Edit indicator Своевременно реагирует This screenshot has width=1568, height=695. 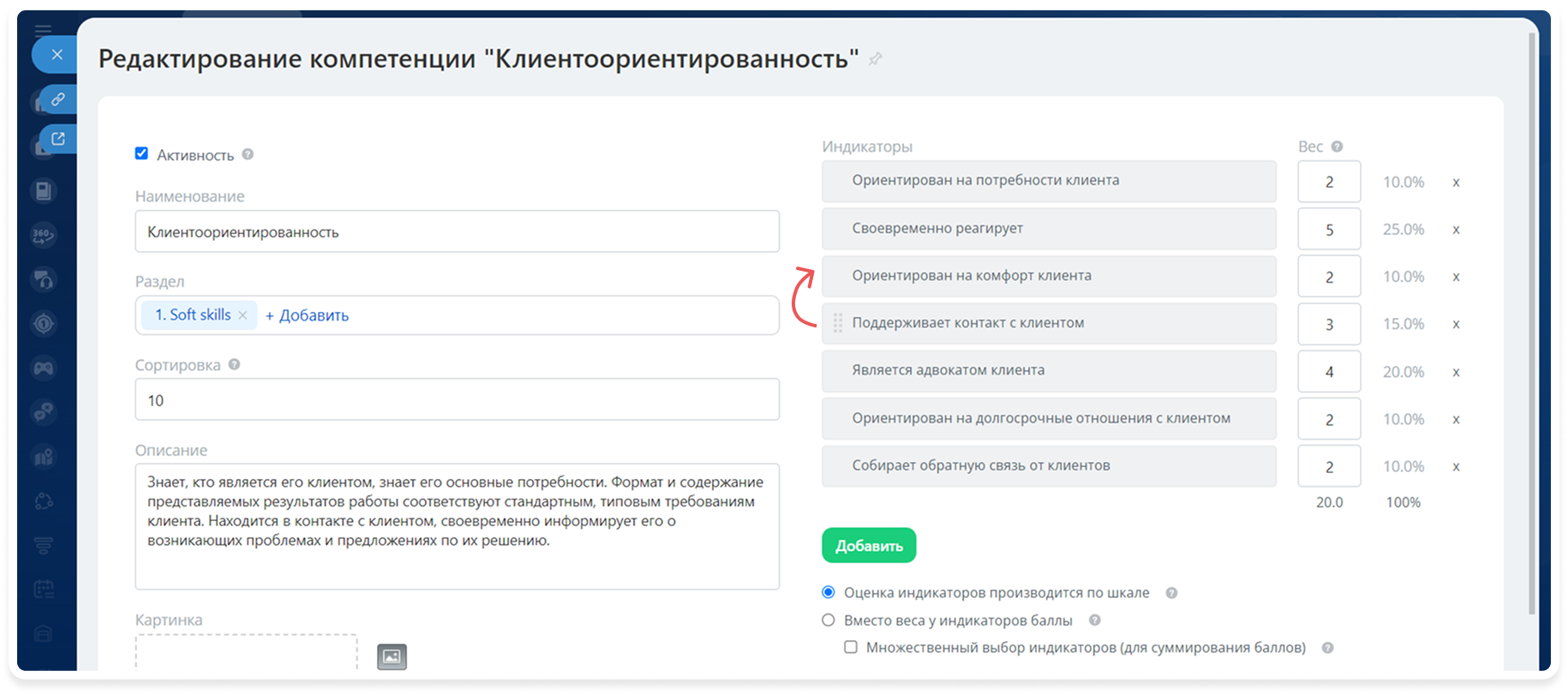1049,229
